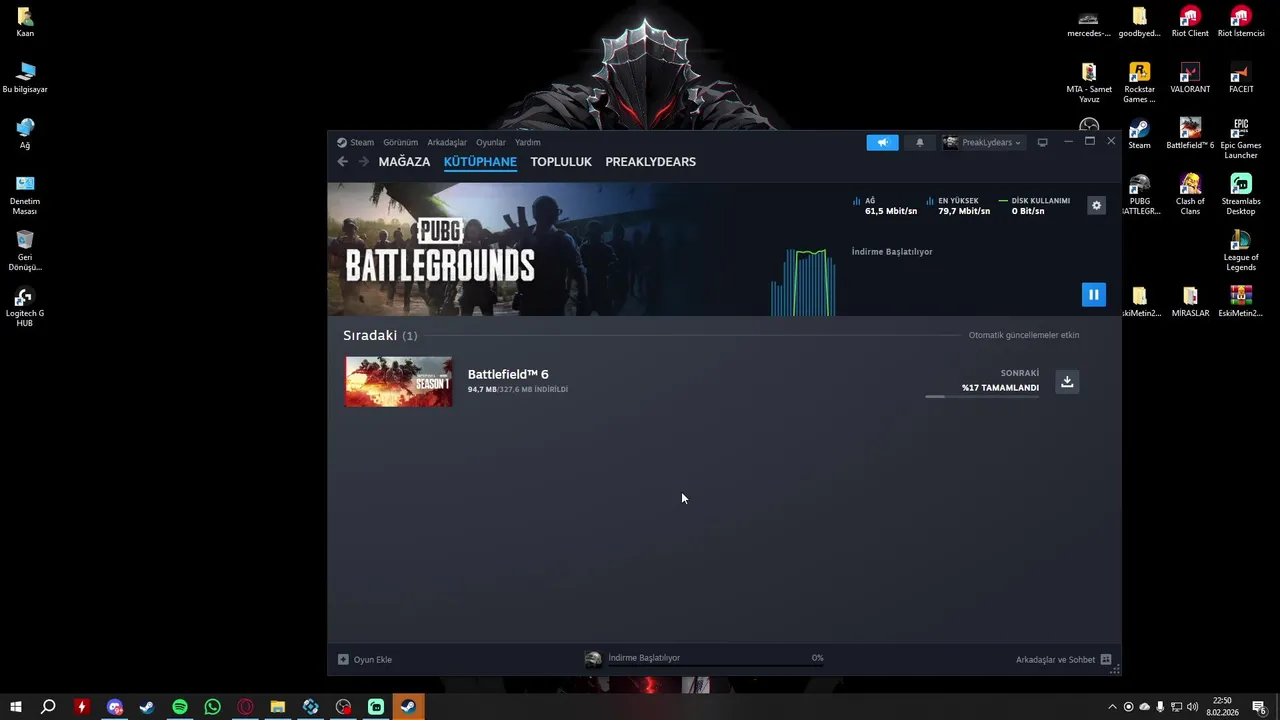This screenshot has height=720, width=1280.
Task: Click the %17 TAMAMLANDI status text
Action: pos(1000,387)
